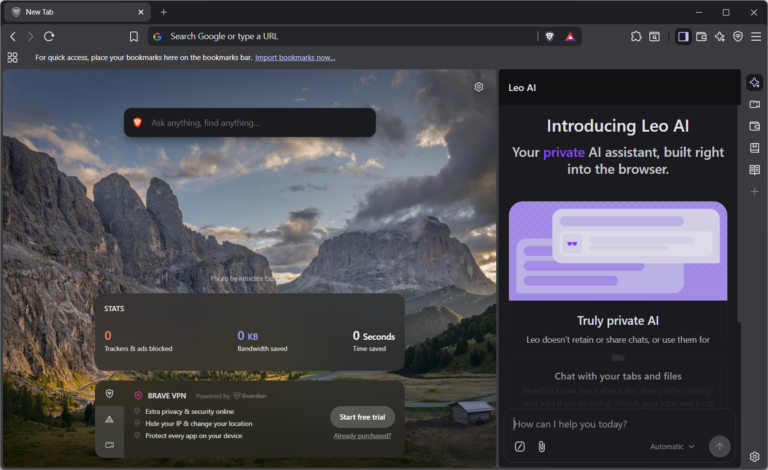Open the Wallet icon in the sidebar

(x=755, y=126)
